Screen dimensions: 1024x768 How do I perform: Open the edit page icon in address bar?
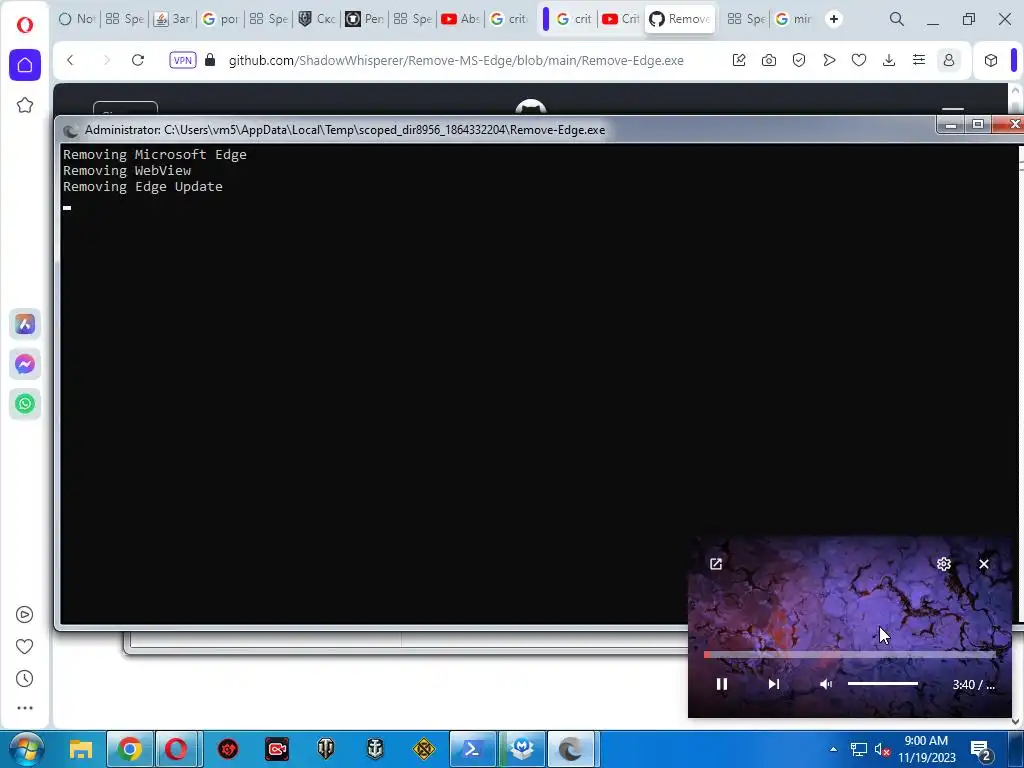739,60
